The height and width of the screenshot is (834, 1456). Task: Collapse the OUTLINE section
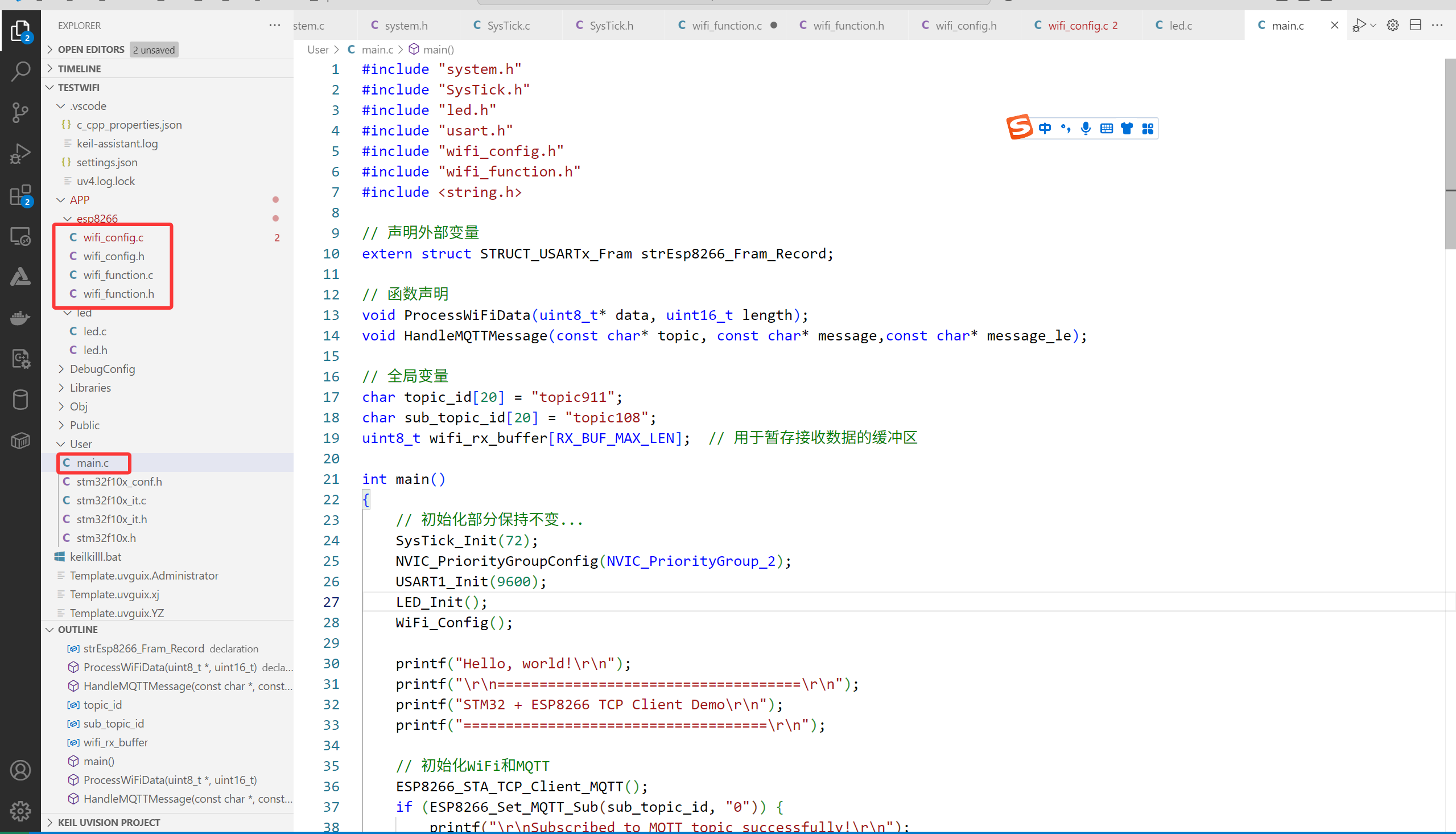pos(78,630)
